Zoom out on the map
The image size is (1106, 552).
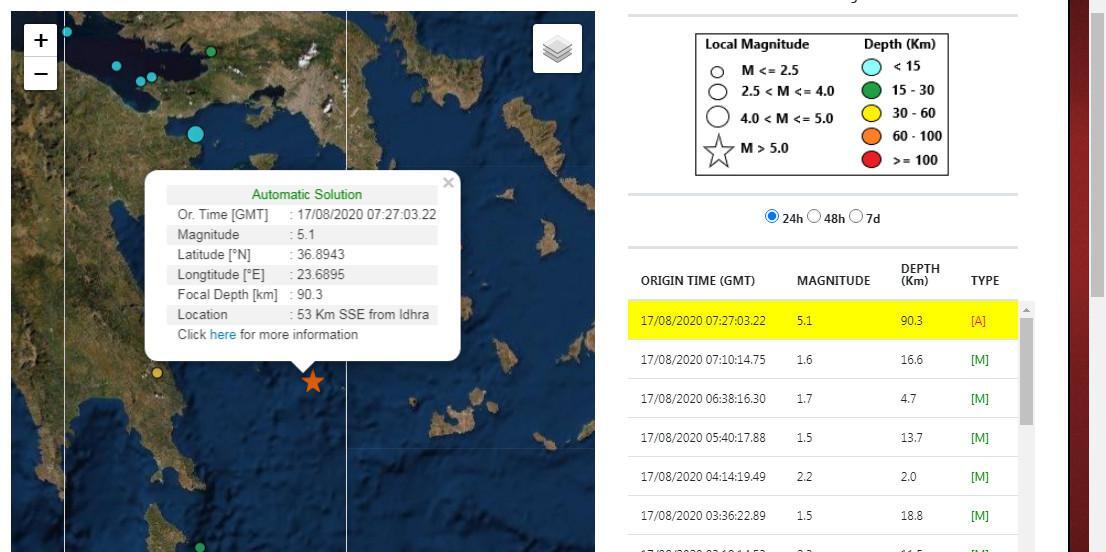click(40, 74)
